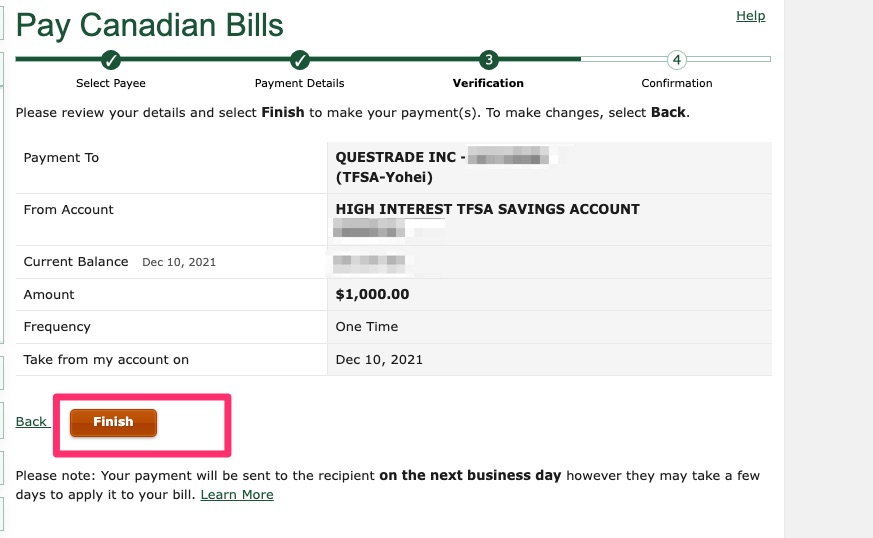Viewport: 873px width, 538px height.
Task: Select the Verification step label
Action: tap(488, 83)
